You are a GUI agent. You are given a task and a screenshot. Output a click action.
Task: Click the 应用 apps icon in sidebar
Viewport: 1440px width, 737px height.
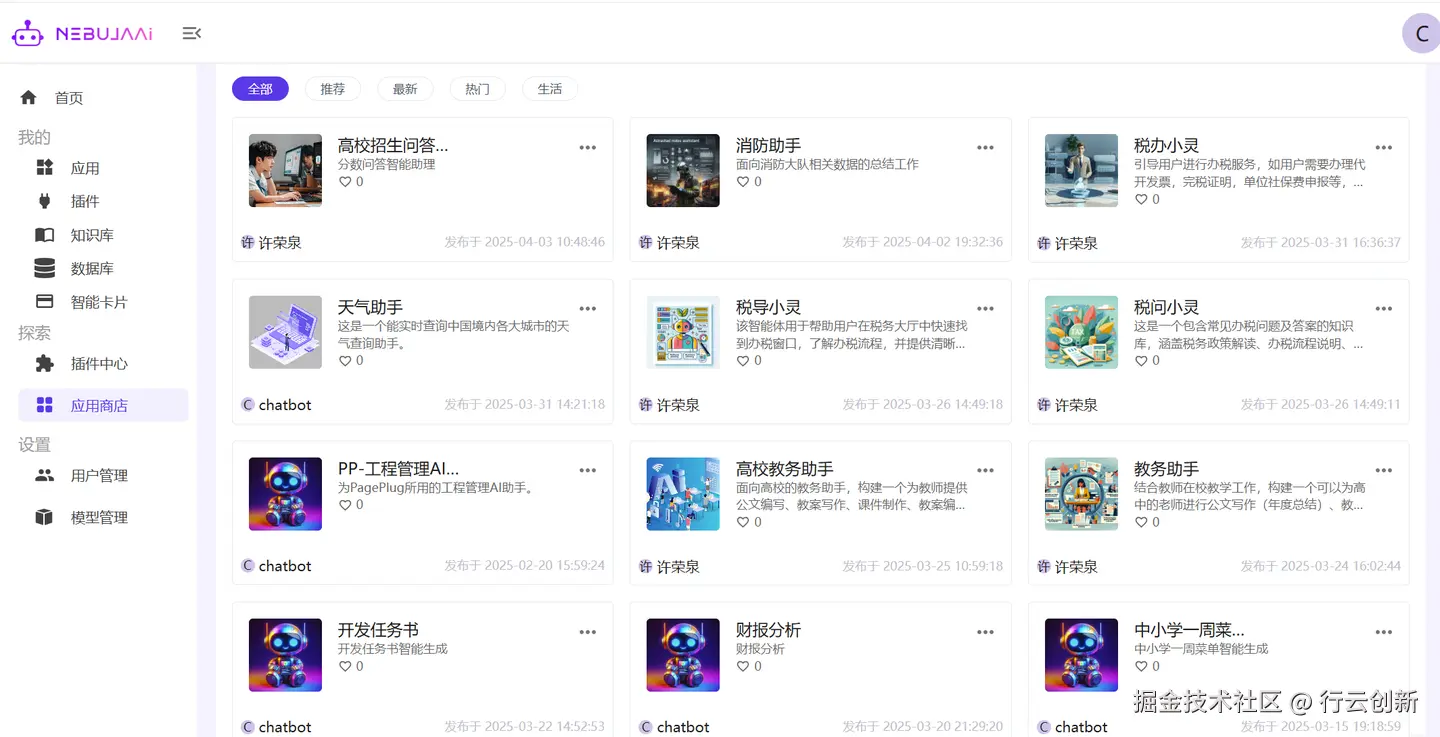(x=44, y=167)
